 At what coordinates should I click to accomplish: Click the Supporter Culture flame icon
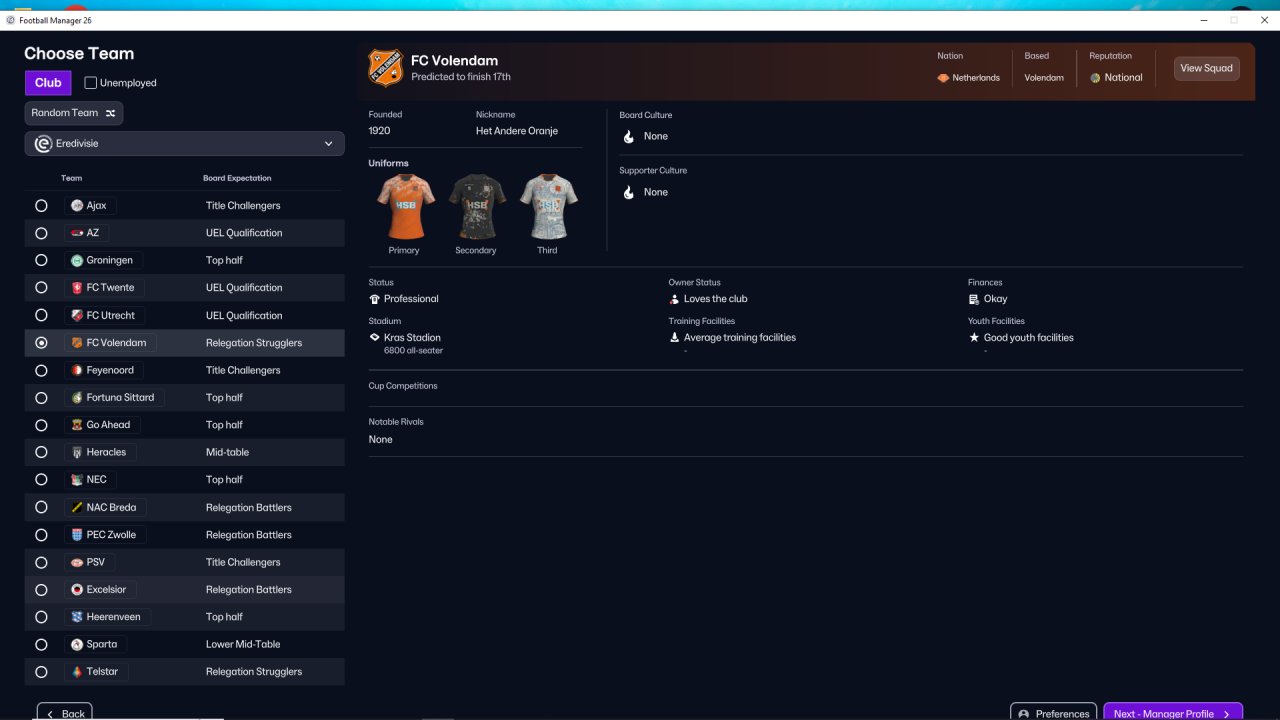[628, 192]
